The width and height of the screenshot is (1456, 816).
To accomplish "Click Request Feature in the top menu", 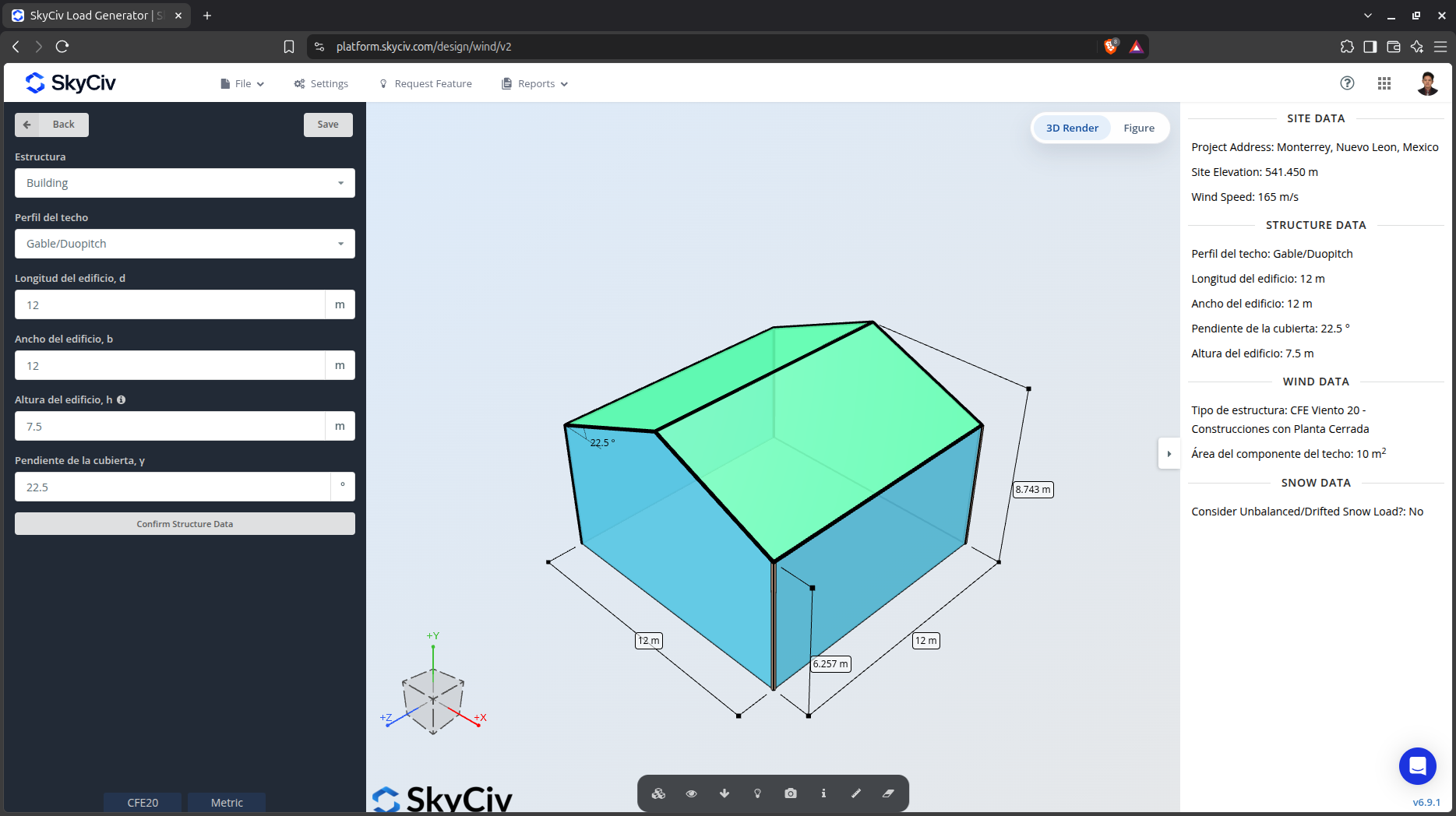I will (x=425, y=83).
